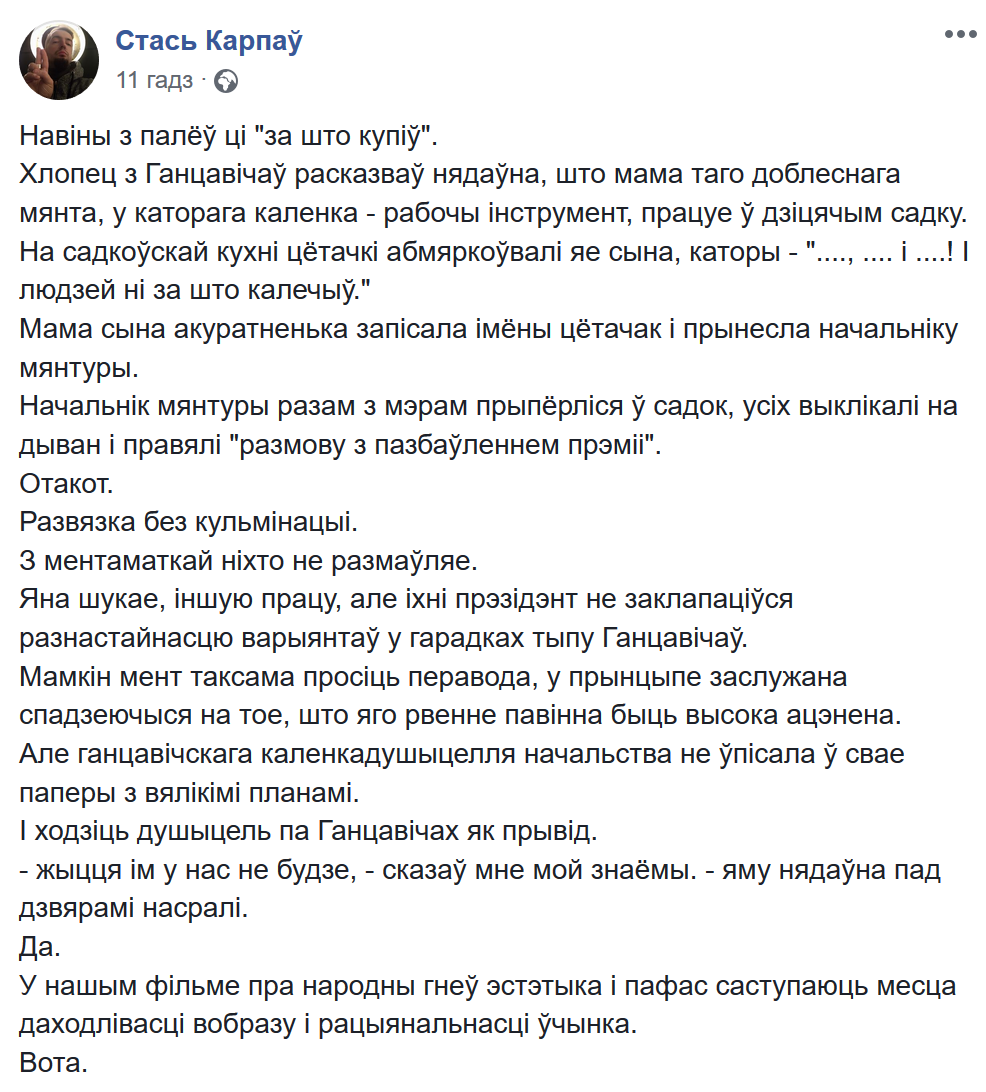This screenshot has height=1092, width=986.
Task: Click the line starting 'Мамкін мент таксама'
Action: [x=433, y=678]
